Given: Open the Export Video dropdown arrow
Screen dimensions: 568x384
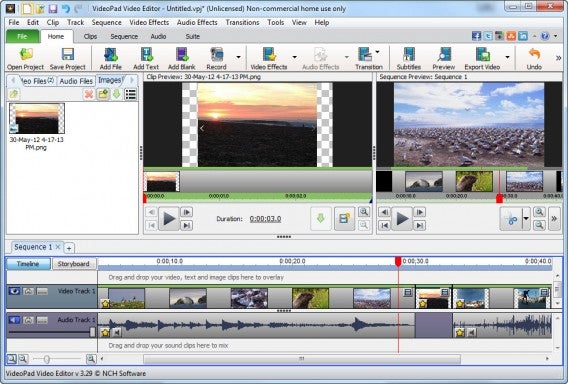Looking at the screenshot, I should 508,57.
